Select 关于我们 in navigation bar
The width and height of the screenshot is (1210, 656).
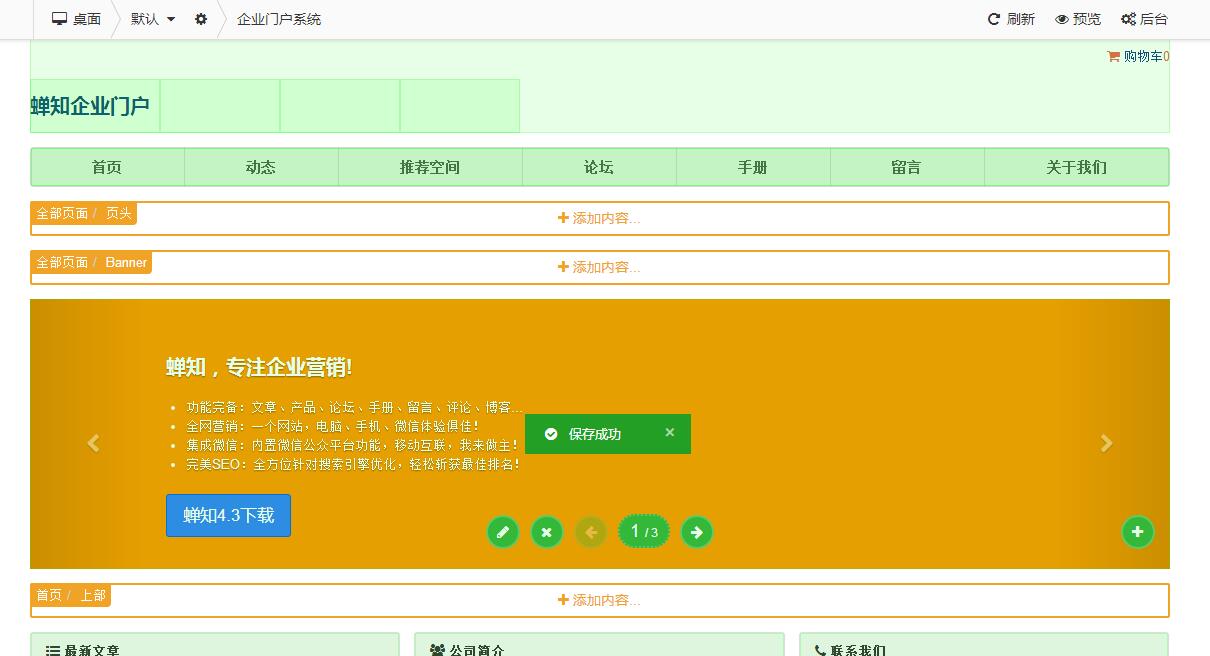[1076, 167]
